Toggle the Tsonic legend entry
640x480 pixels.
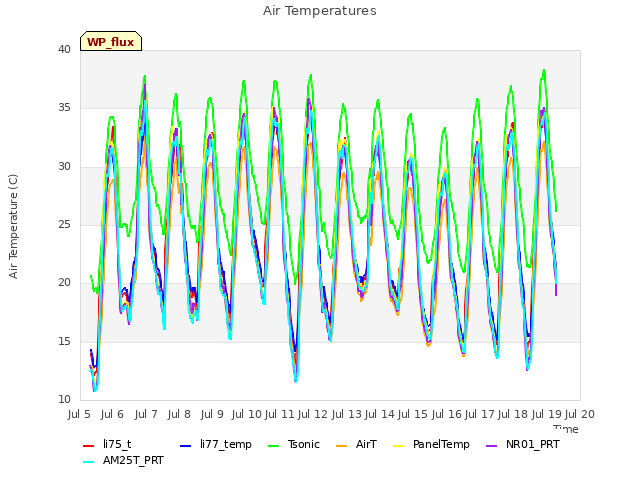(293, 444)
